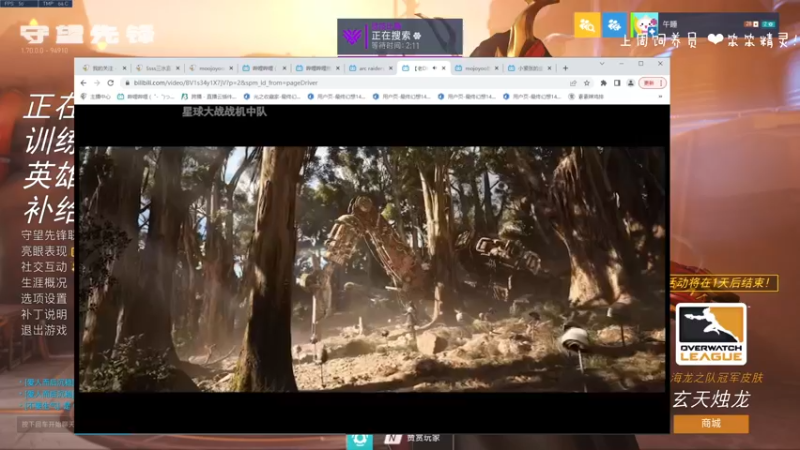800x450 pixels.
Task: Open 补丁说明 in Overwatch menu
Action: pos(44,314)
